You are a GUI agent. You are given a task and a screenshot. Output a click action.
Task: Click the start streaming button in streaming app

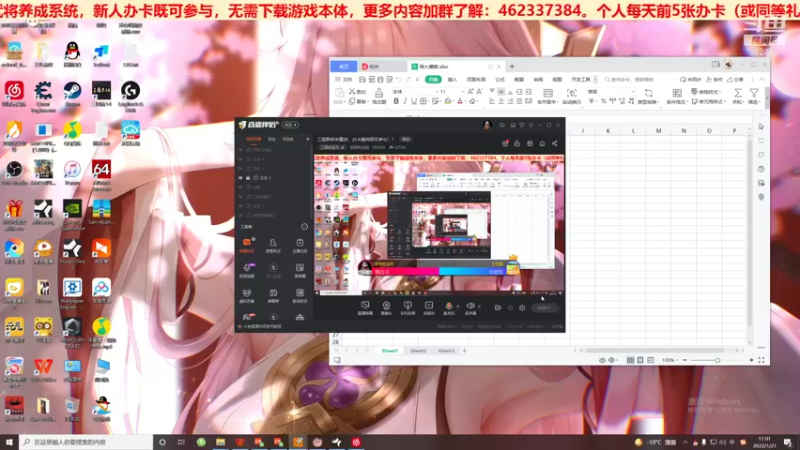point(544,308)
